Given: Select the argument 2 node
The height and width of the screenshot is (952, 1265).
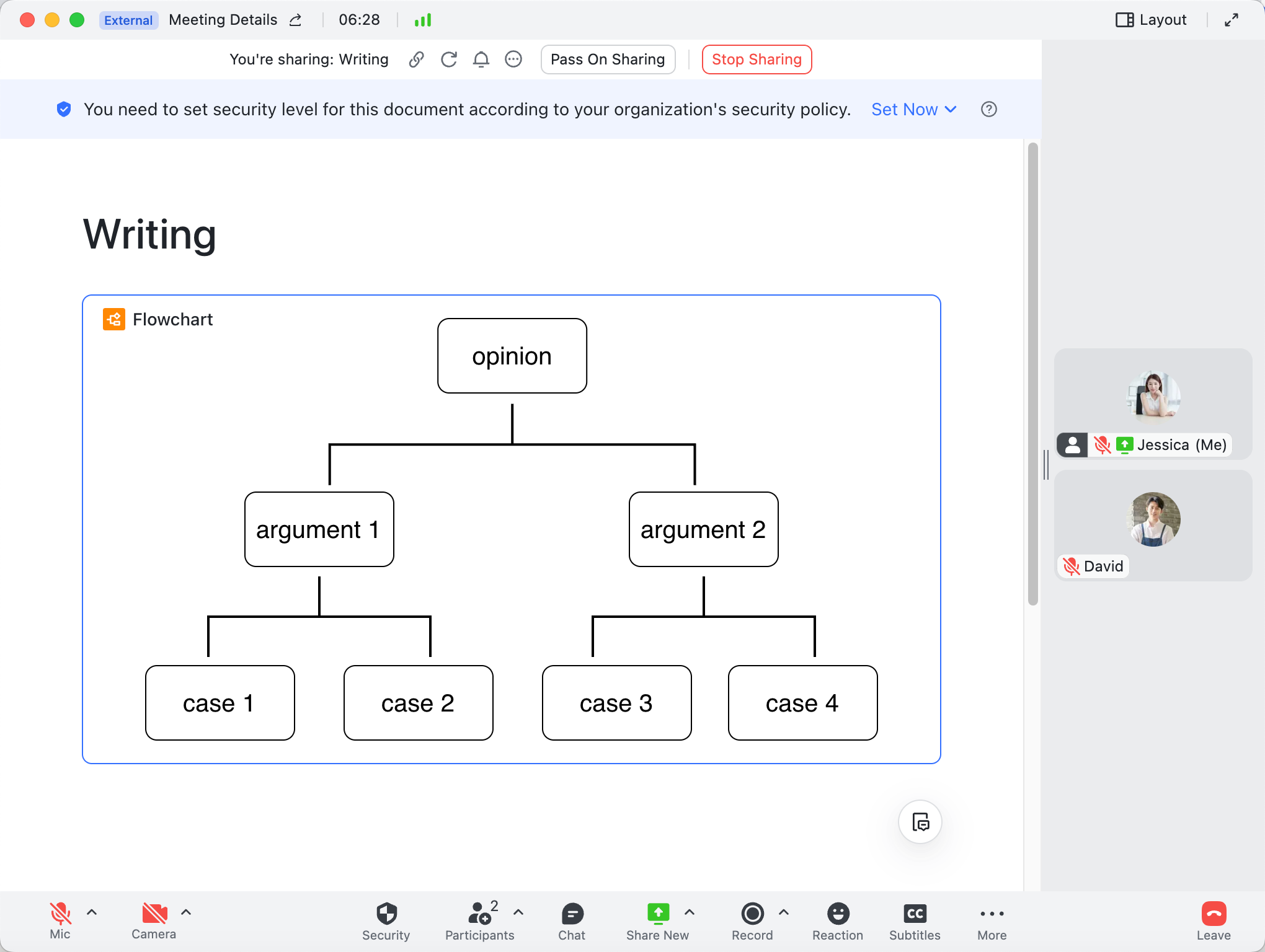Looking at the screenshot, I should tap(704, 529).
